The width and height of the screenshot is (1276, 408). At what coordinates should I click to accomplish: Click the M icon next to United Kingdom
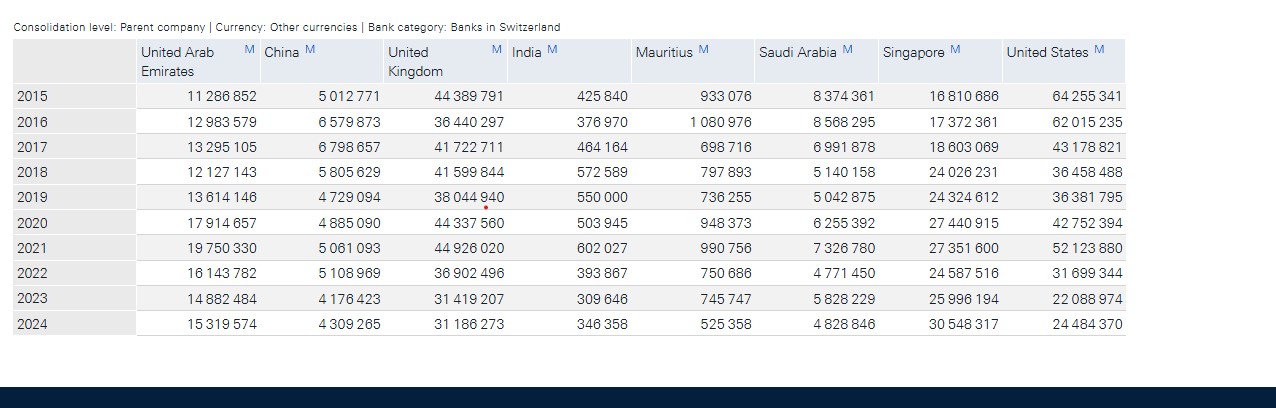click(497, 50)
